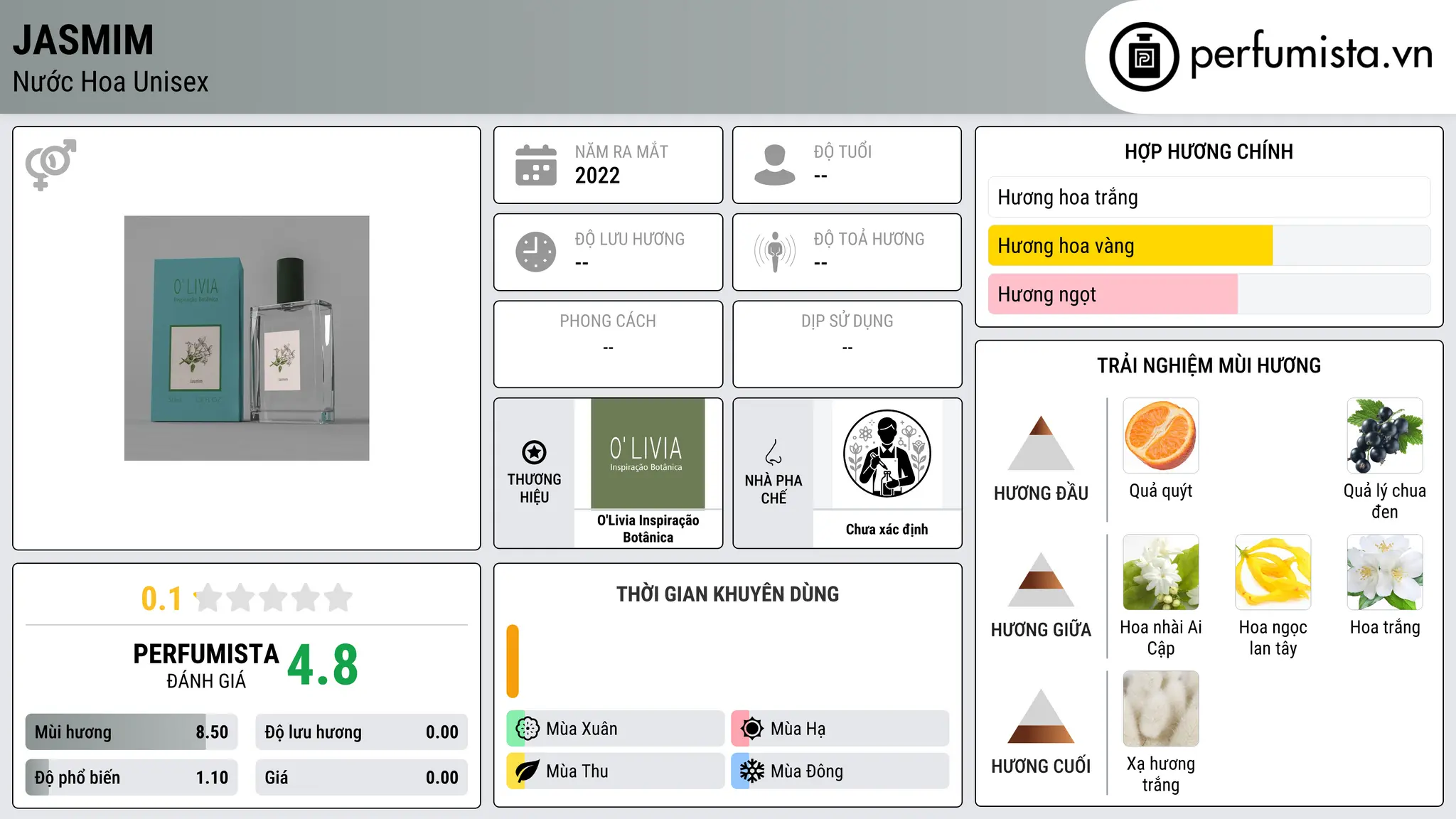Click the Mùa Hạ sun icon
The height and width of the screenshot is (819, 1456).
coord(751,729)
